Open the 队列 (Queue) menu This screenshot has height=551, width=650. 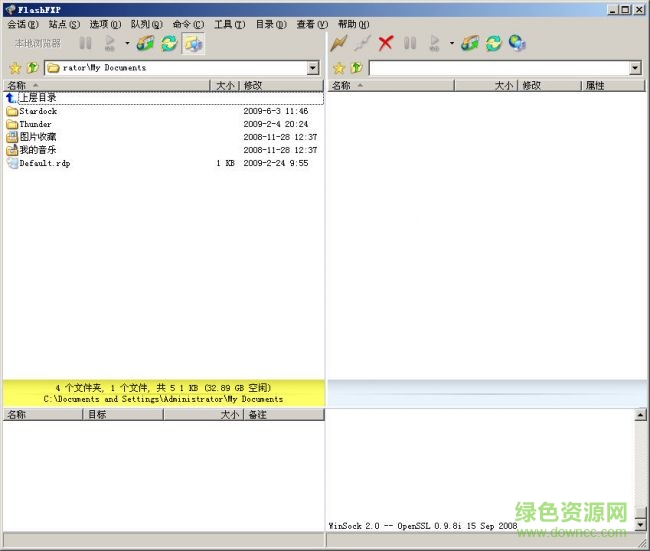[147, 24]
